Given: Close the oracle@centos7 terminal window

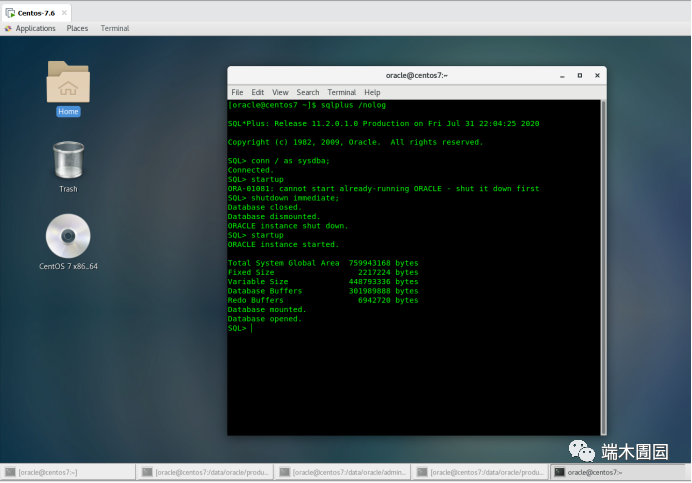Looking at the screenshot, I should (597, 75).
